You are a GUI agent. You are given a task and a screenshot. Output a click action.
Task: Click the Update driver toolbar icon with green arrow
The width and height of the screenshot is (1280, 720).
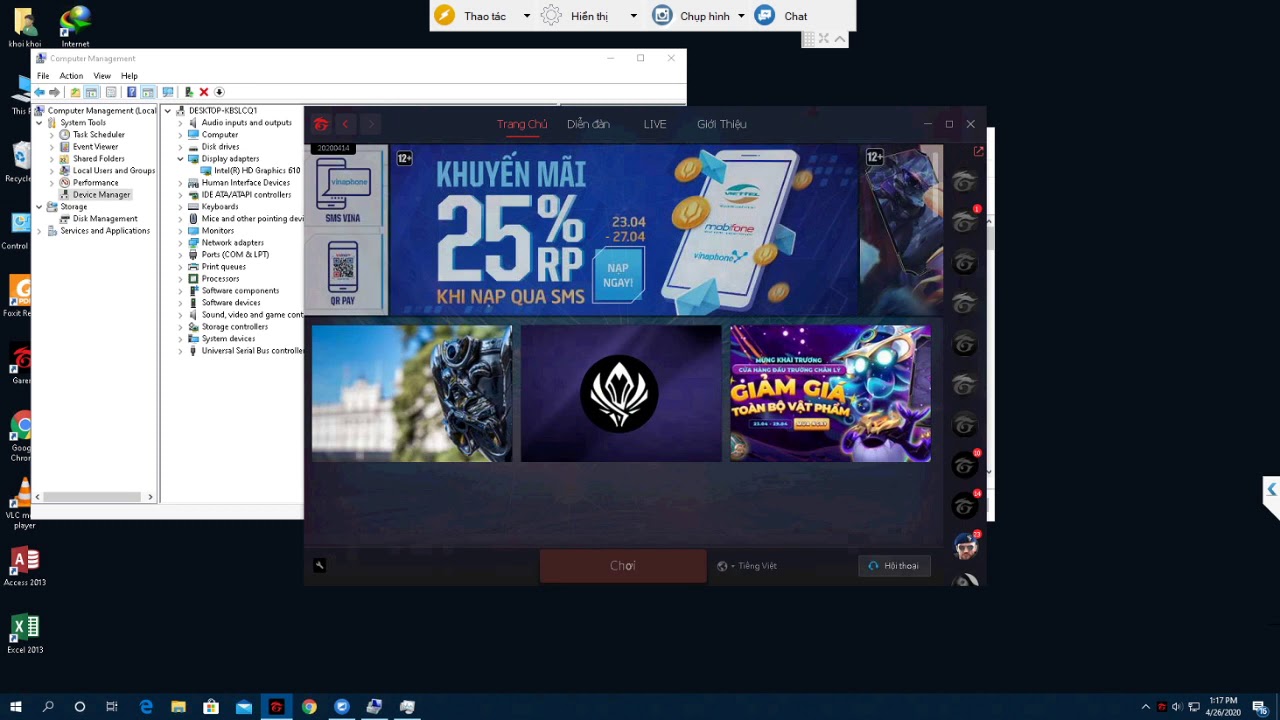coord(189,92)
